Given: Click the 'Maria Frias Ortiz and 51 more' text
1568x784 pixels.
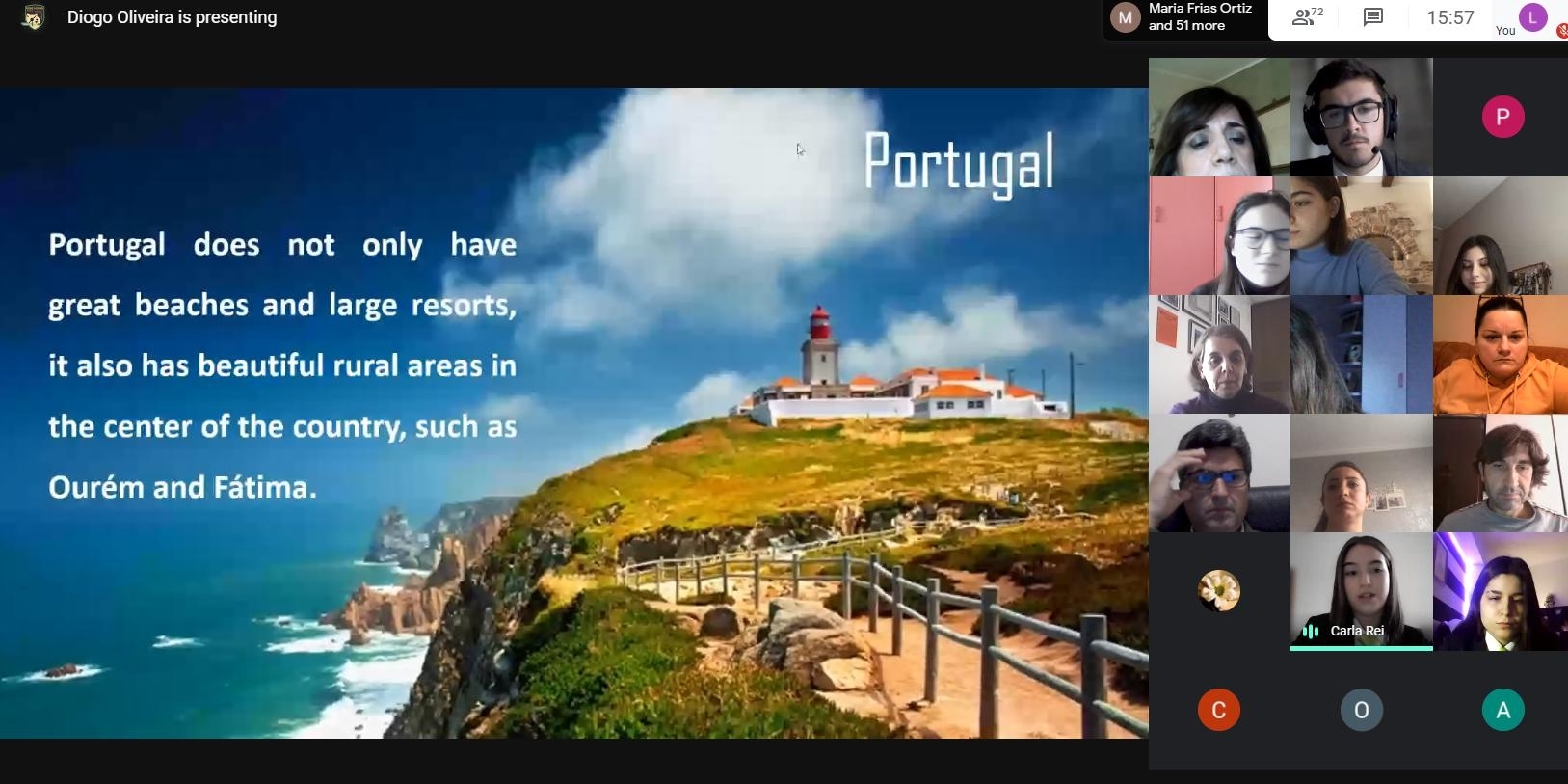Looking at the screenshot, I should (x=1200, y=16).
